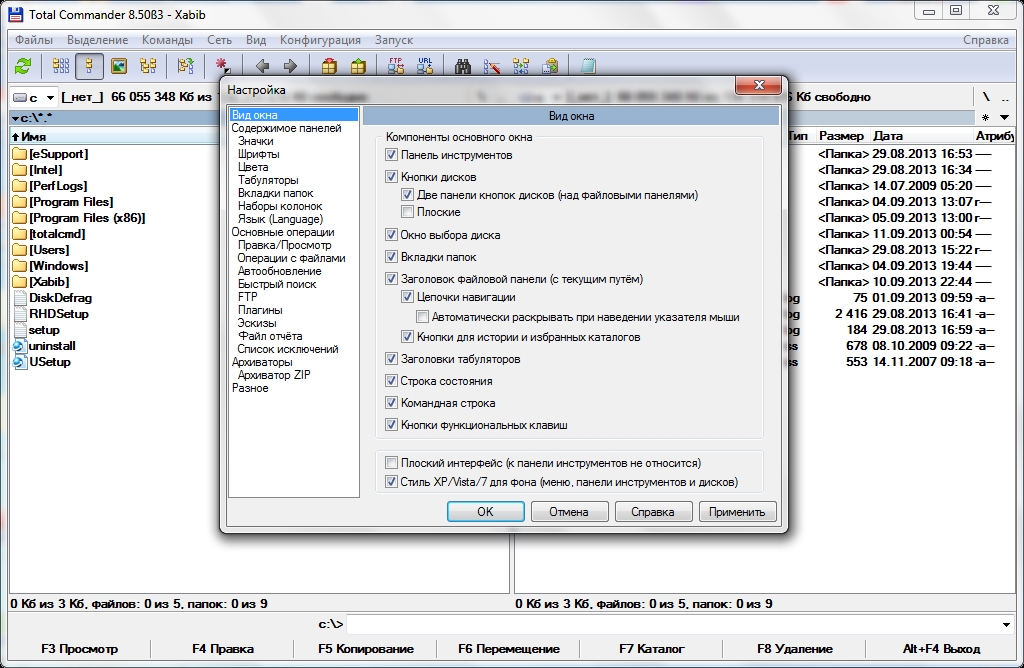
Task: Select 'Шрифты' in the settings tree
Action: point(258,154)
